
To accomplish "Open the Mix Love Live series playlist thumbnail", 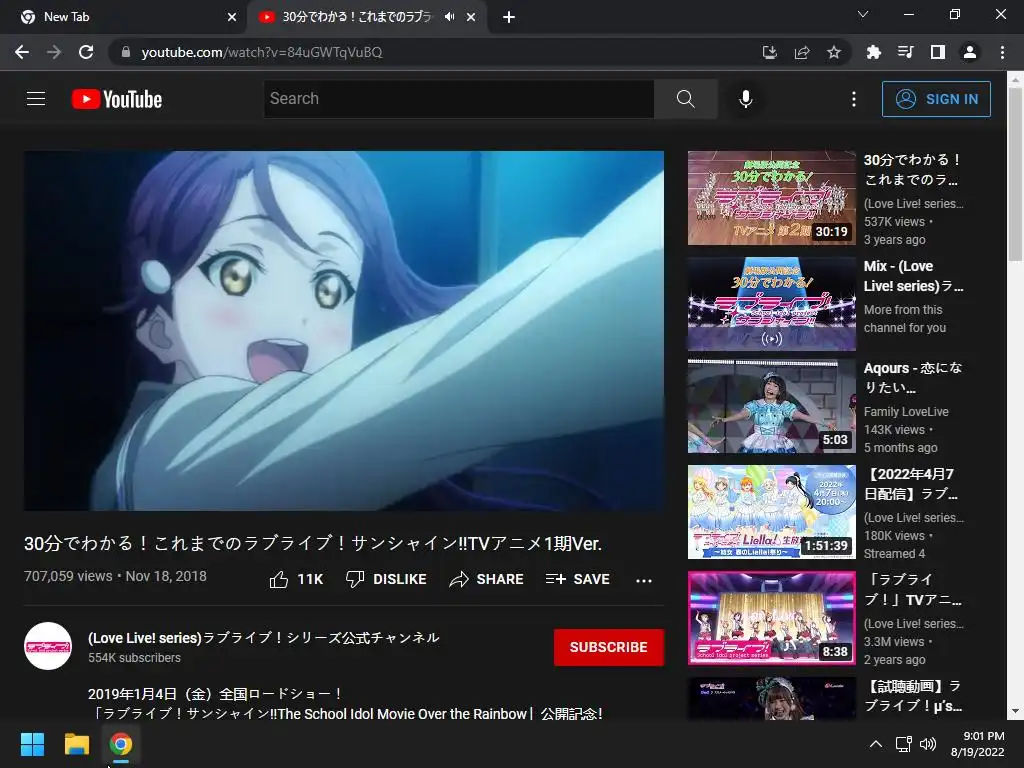I will tap(771, 304).
